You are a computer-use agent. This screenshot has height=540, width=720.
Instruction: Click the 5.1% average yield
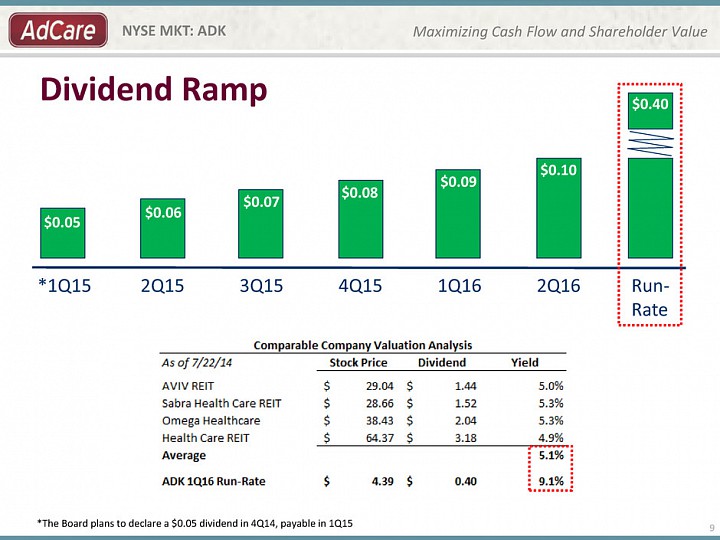coord(551,456)
